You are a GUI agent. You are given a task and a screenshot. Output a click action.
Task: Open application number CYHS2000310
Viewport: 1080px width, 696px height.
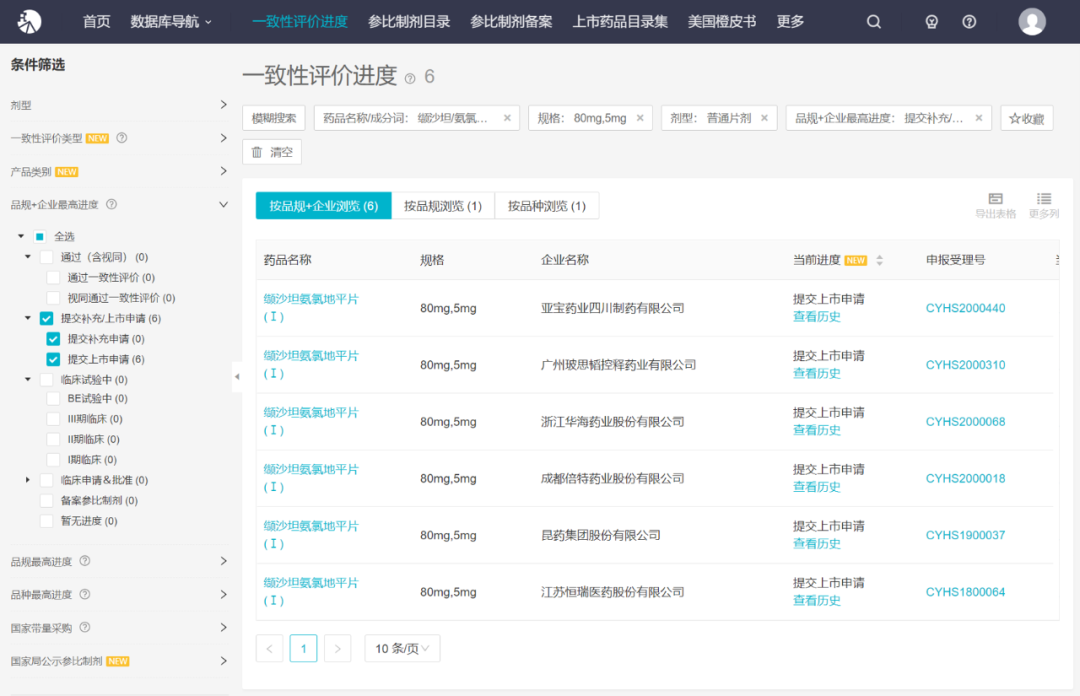965,365
